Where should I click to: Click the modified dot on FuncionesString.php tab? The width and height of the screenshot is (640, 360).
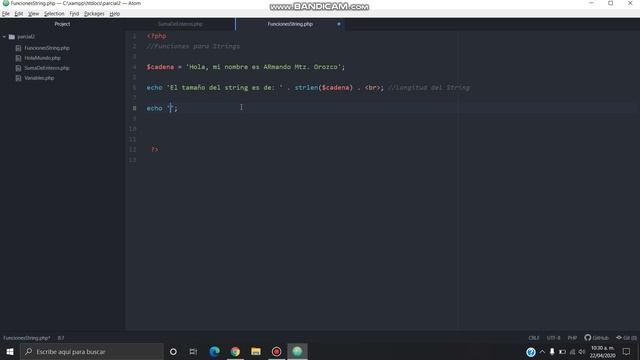339,24
